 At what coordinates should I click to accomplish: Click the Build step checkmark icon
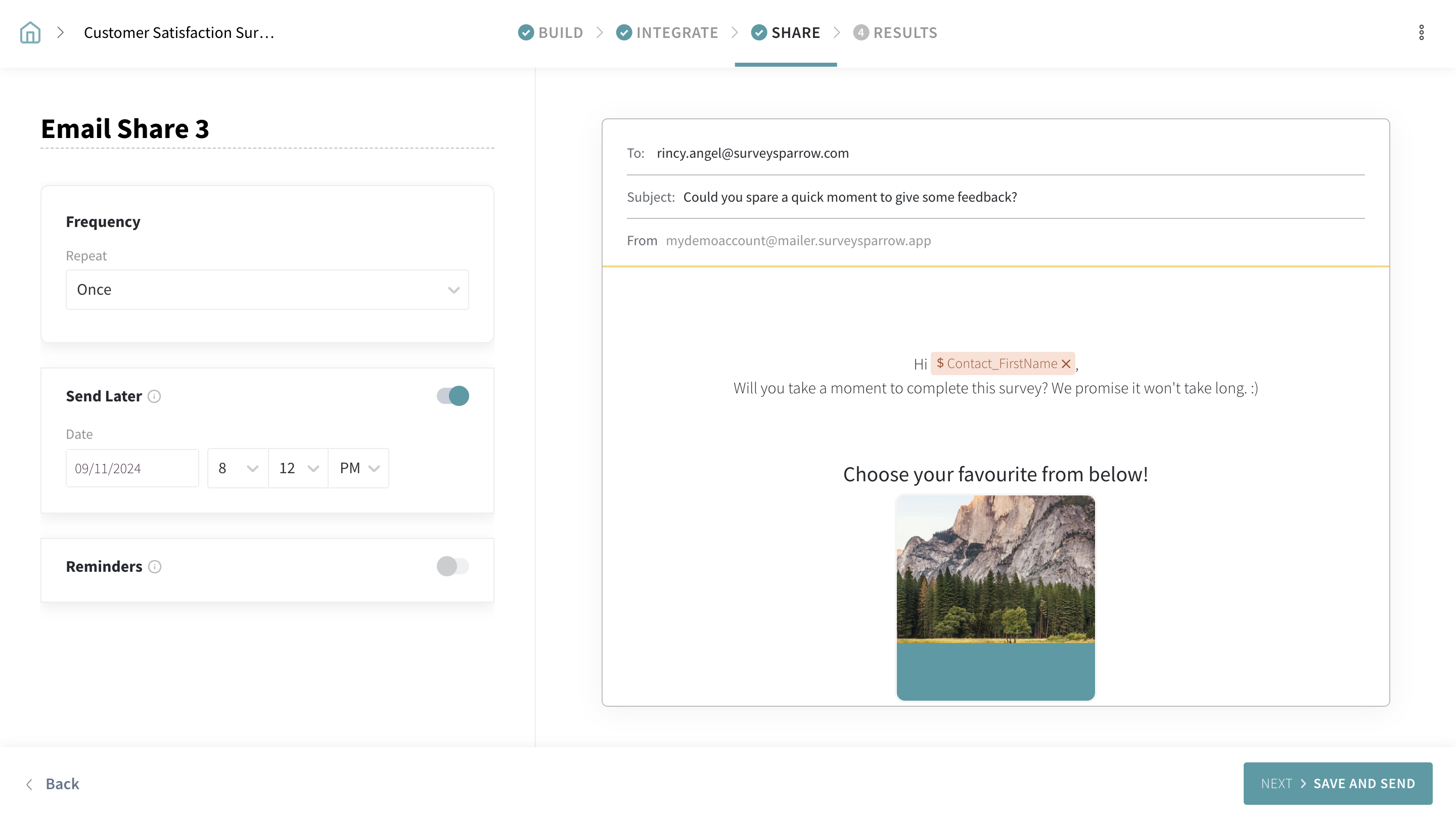click(526, 33)
